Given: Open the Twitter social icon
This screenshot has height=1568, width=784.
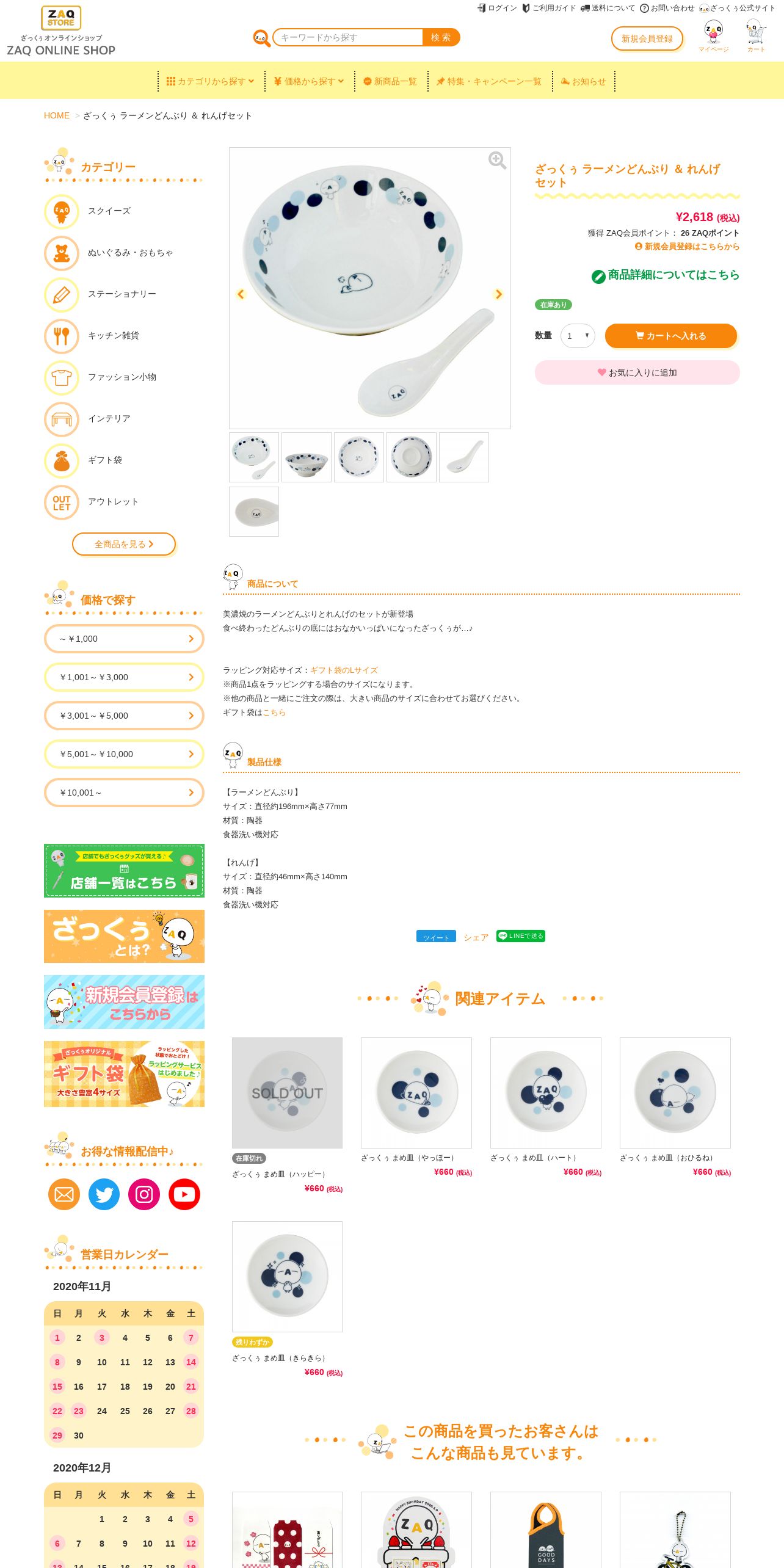Looking at the screenshot, I should pos(104,1194).
